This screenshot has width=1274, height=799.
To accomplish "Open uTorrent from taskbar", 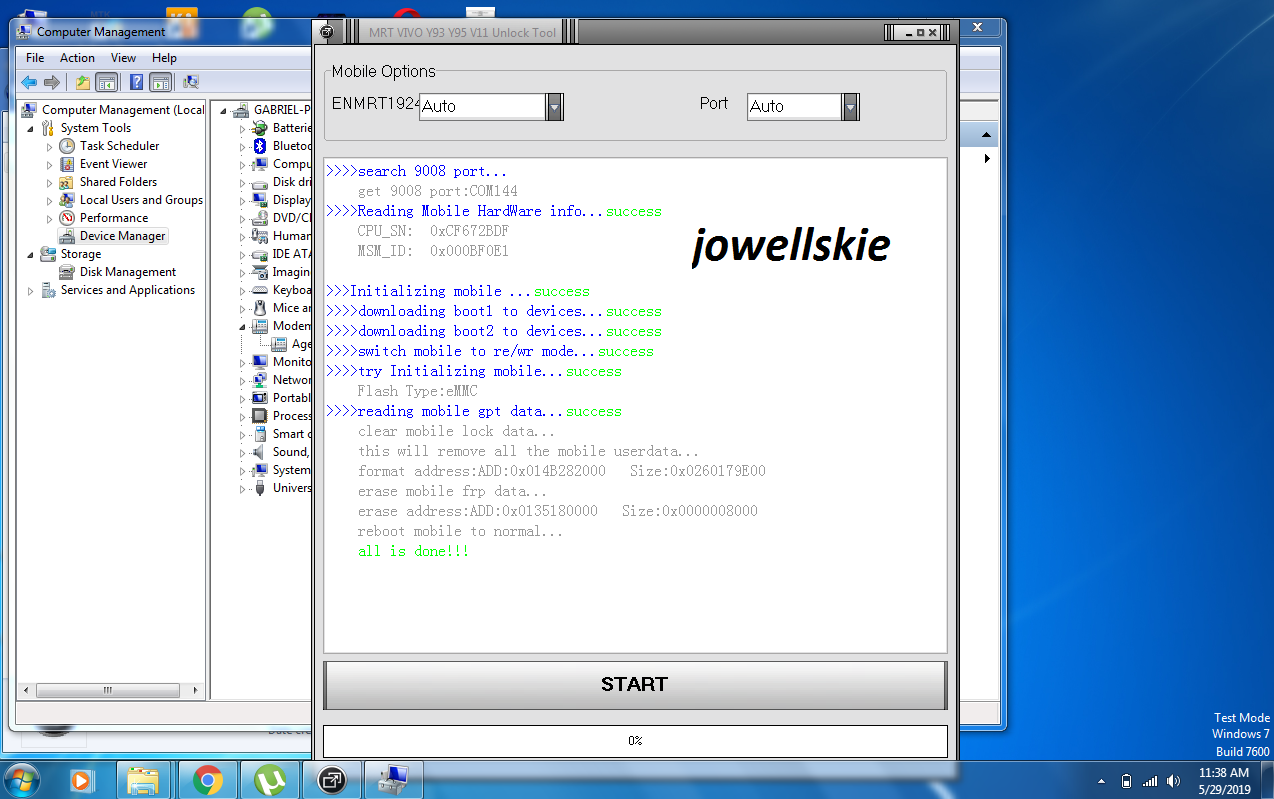I will click(270, 779).
